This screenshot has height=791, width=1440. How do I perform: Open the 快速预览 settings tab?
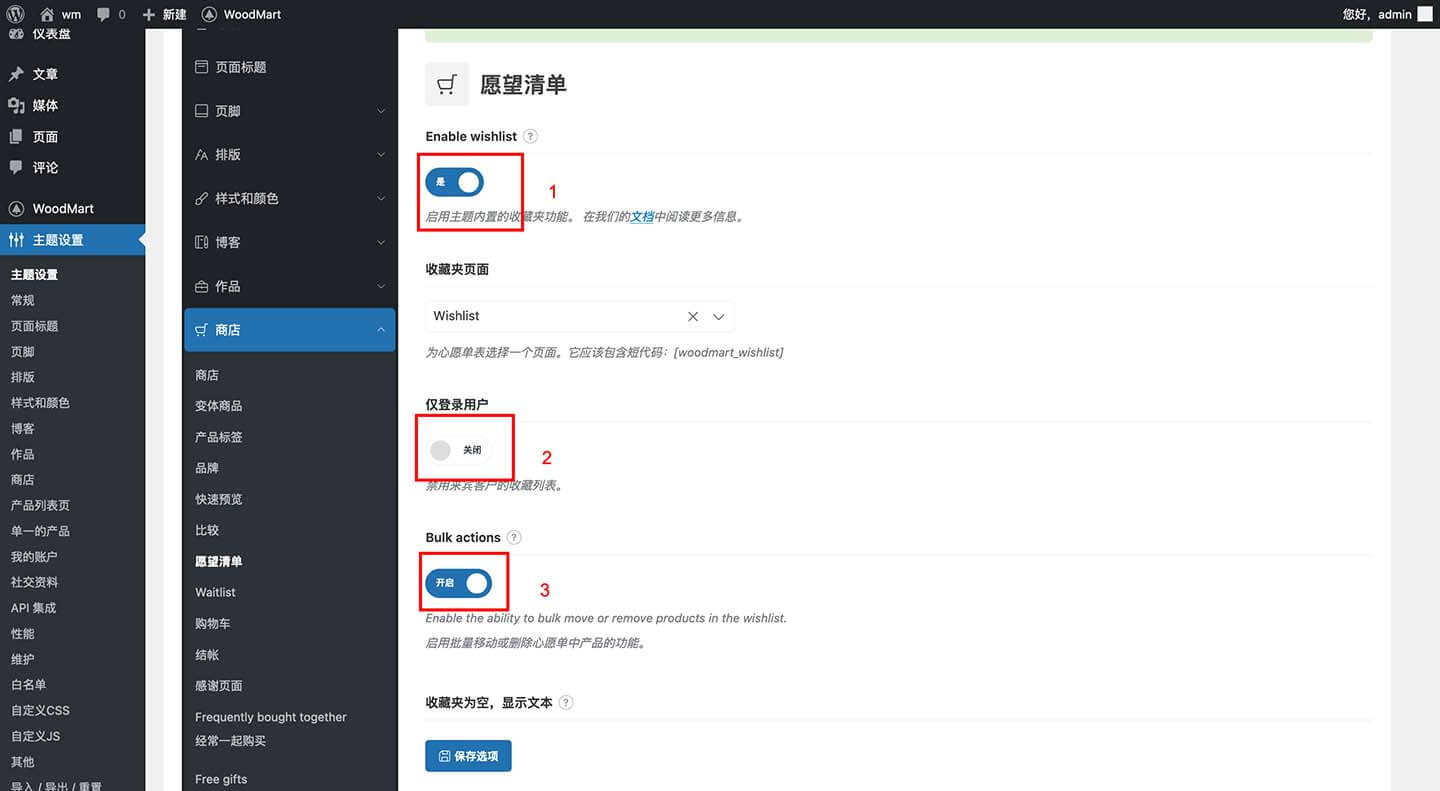219,499
